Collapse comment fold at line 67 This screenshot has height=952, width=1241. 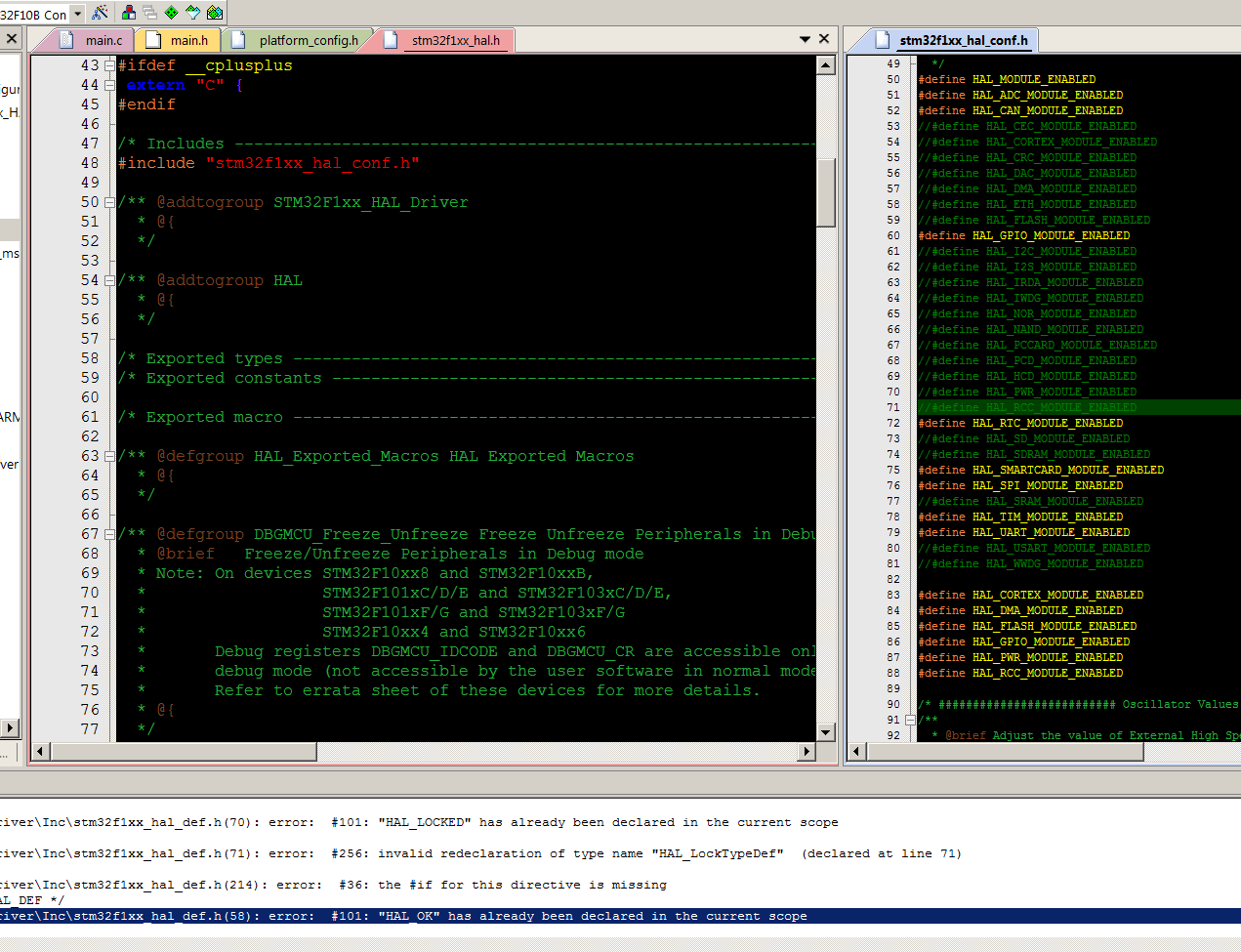[x=109, y=534]
